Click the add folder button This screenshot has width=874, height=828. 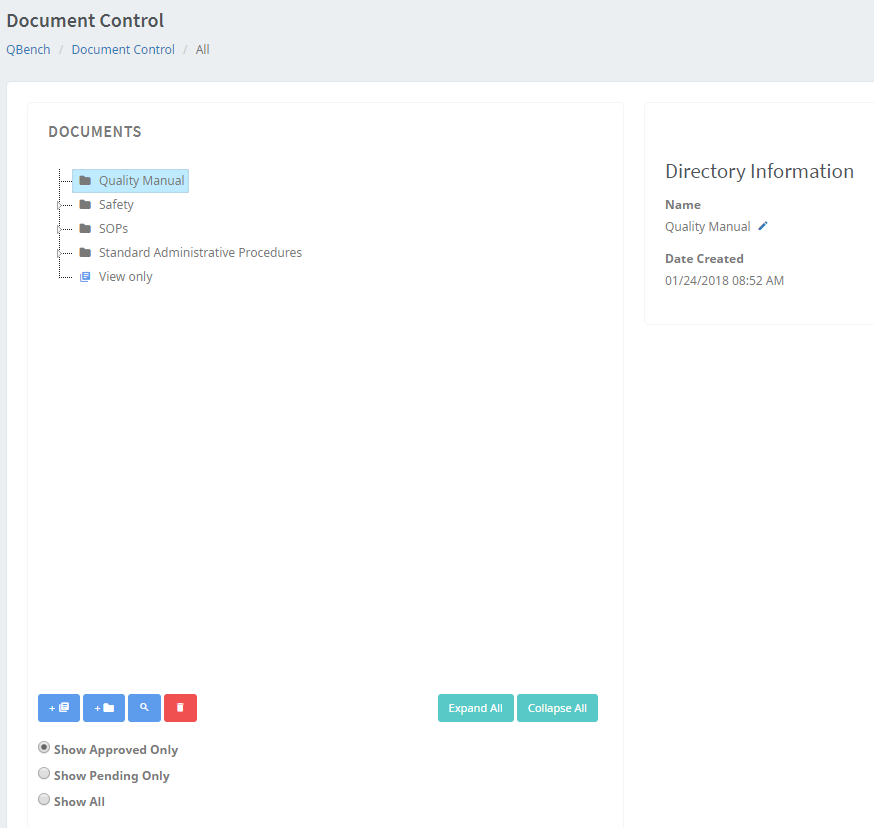pyautogui.click(x=104, y=708)
